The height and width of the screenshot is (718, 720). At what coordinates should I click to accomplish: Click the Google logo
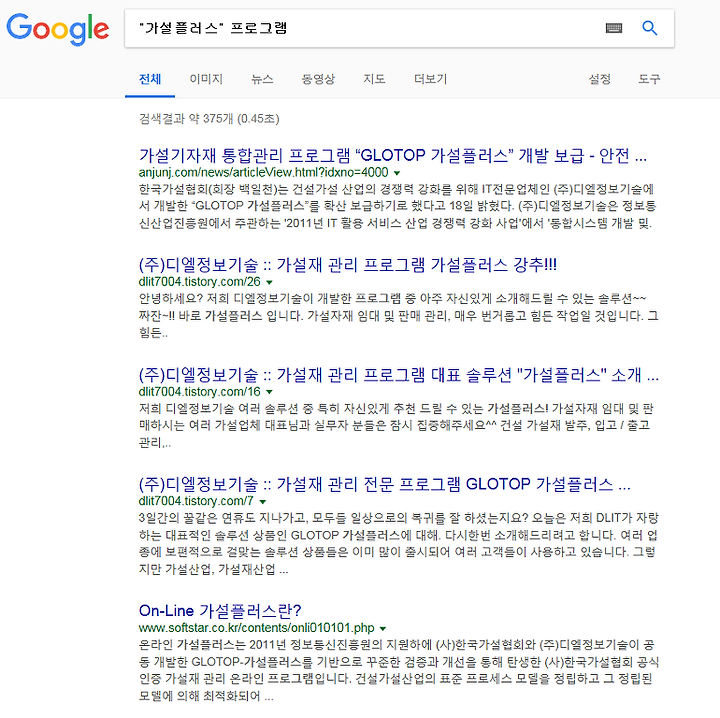tap(57, 29)
